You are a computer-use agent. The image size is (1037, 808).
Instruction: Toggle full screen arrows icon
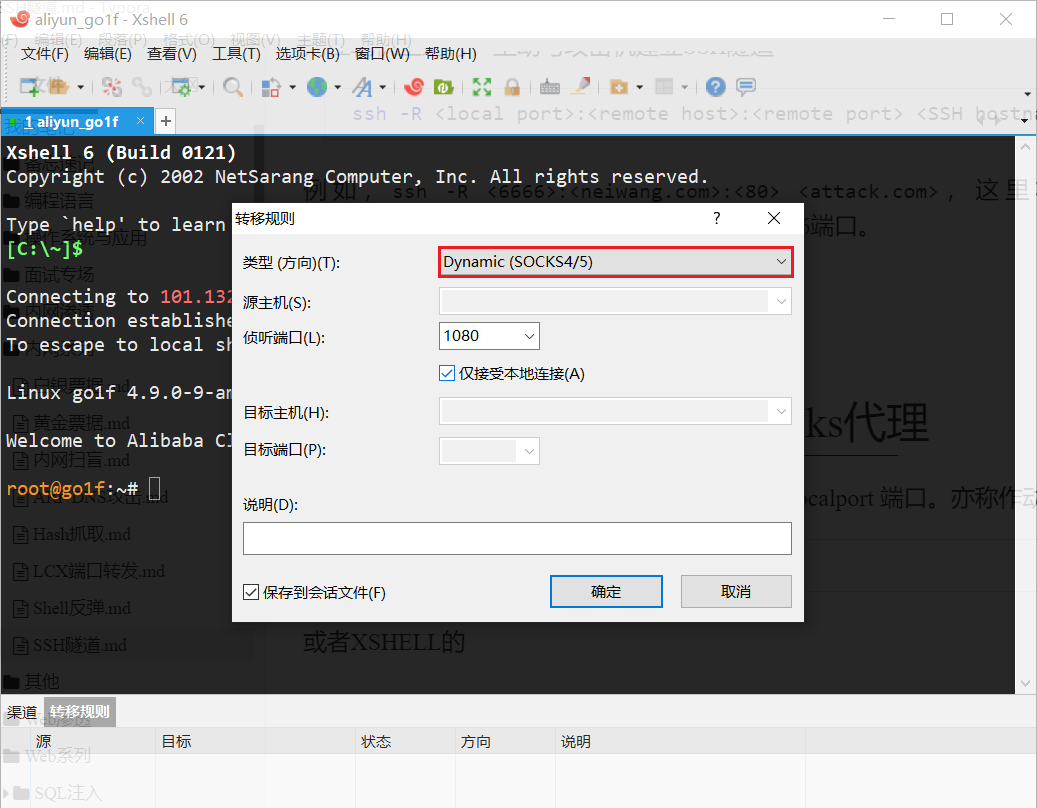(482, 87)
